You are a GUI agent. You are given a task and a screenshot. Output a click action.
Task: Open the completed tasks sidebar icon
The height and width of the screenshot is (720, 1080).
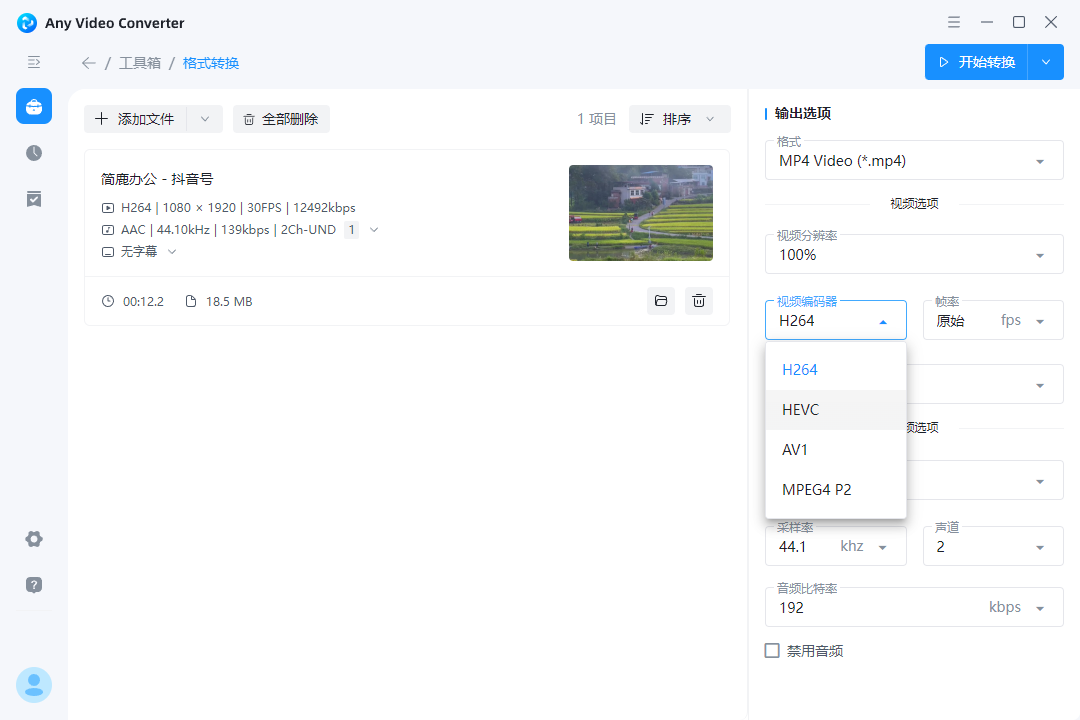point(34,199)
